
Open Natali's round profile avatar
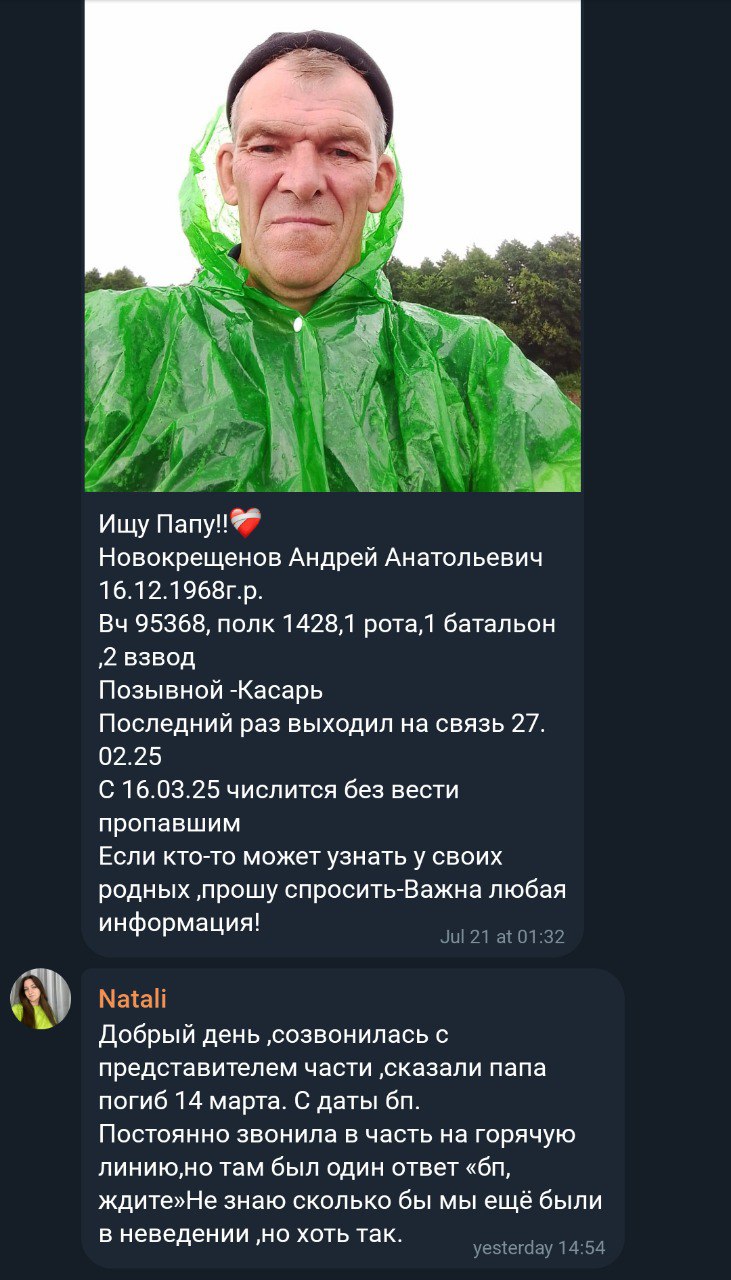(41, 999)
